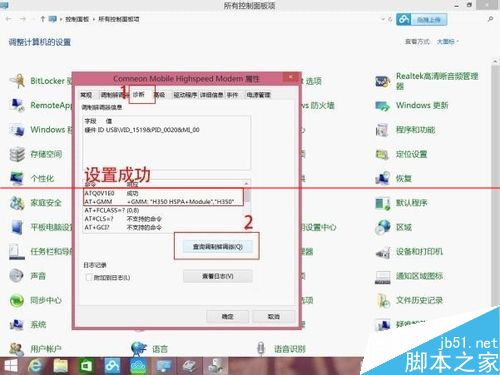Open Baidu cloud app on taskbar
Viewport: 500px width, 375px height.
112,366
